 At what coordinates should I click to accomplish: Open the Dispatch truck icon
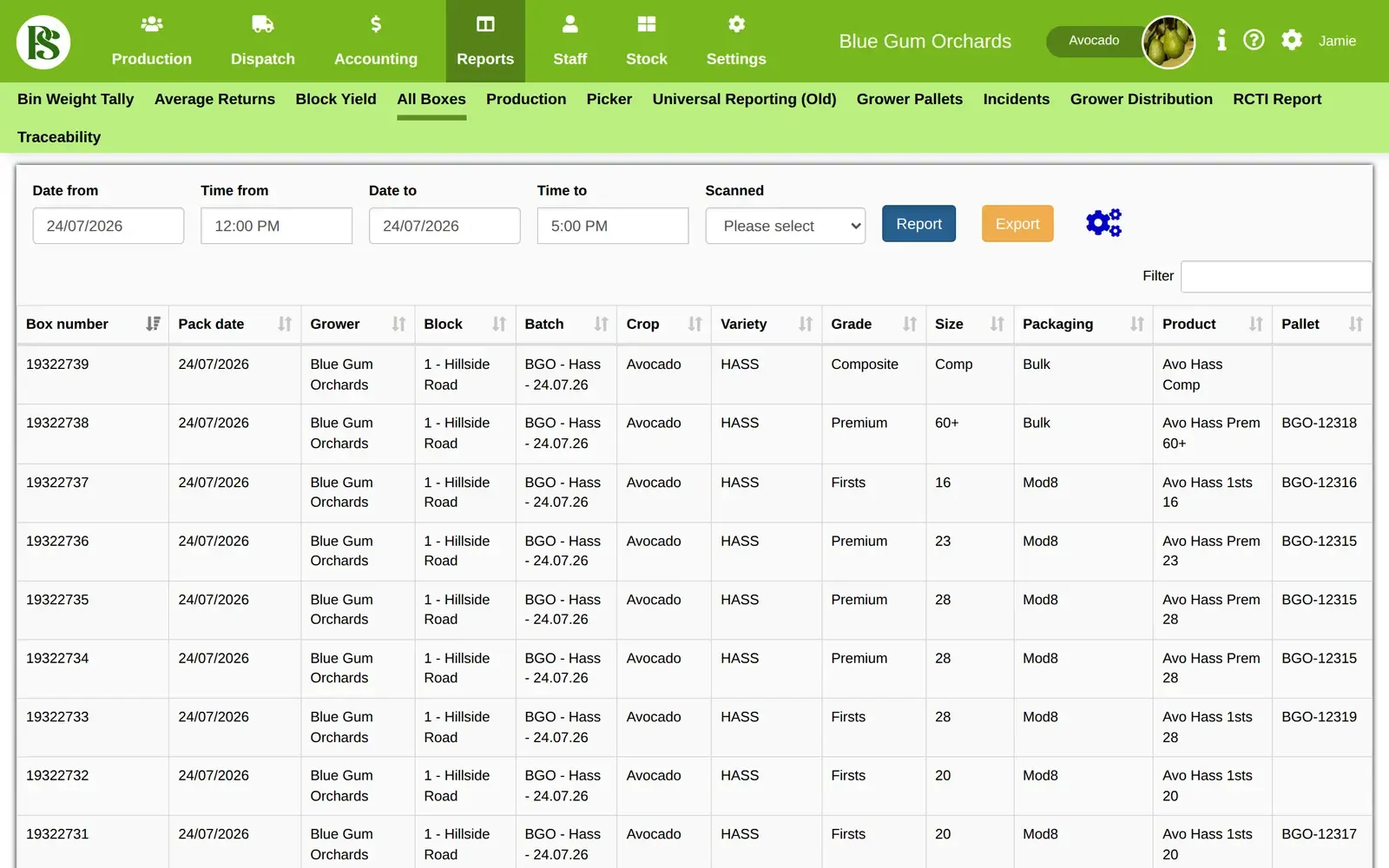coord(263,24)
